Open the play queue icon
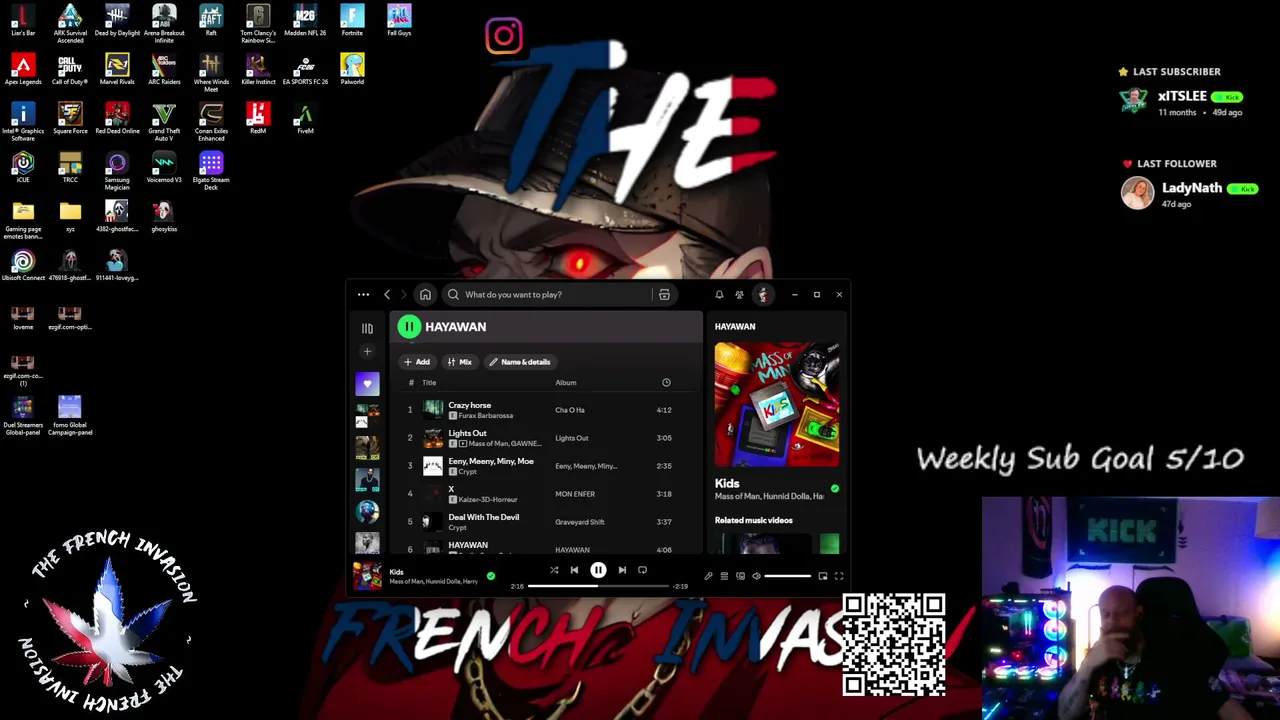Screen dimensions: 1280x720 tap(724, 576)
